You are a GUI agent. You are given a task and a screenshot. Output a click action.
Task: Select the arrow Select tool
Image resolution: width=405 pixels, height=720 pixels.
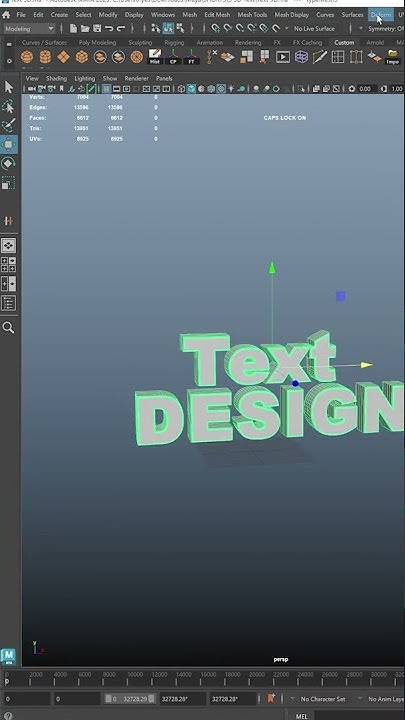pos(9,87)
